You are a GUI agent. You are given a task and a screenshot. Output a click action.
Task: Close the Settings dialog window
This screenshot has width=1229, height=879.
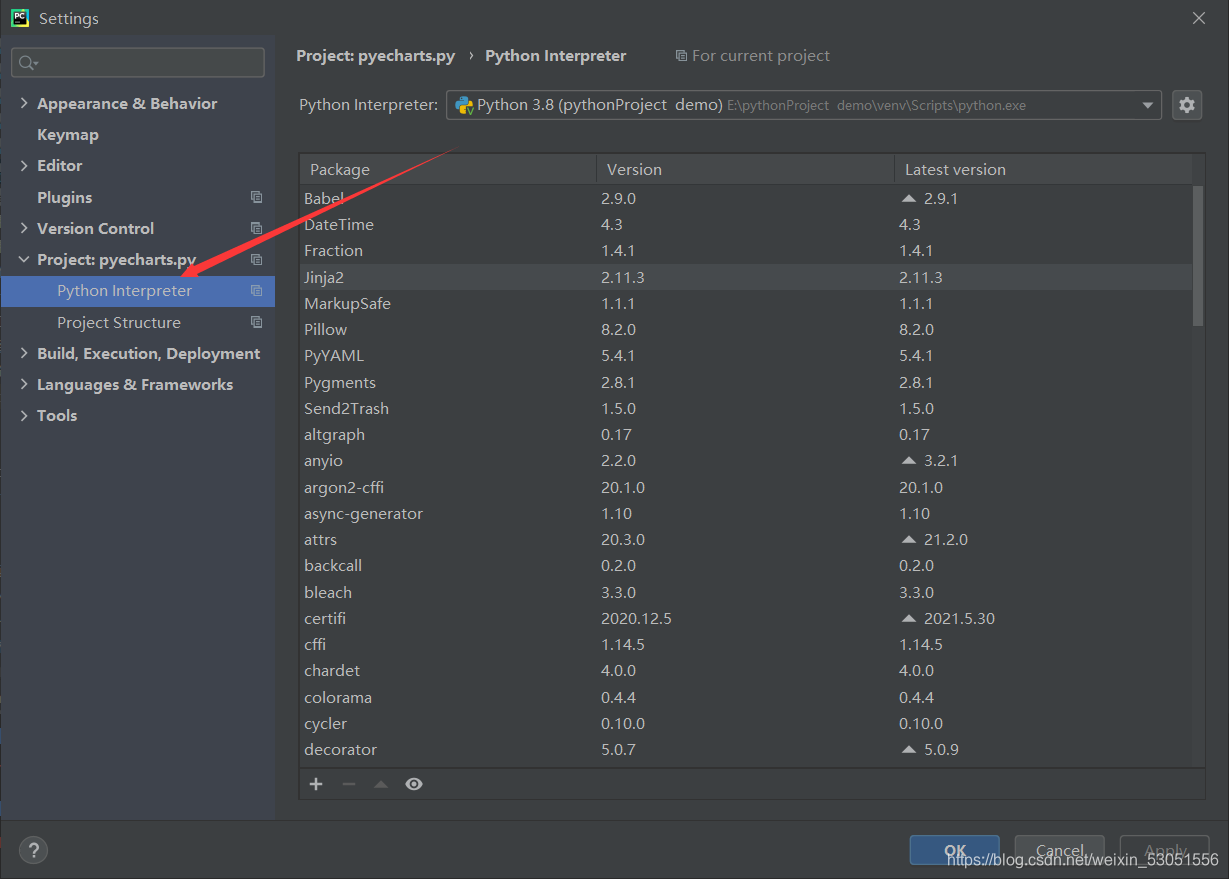click(x=1199, y=18)
